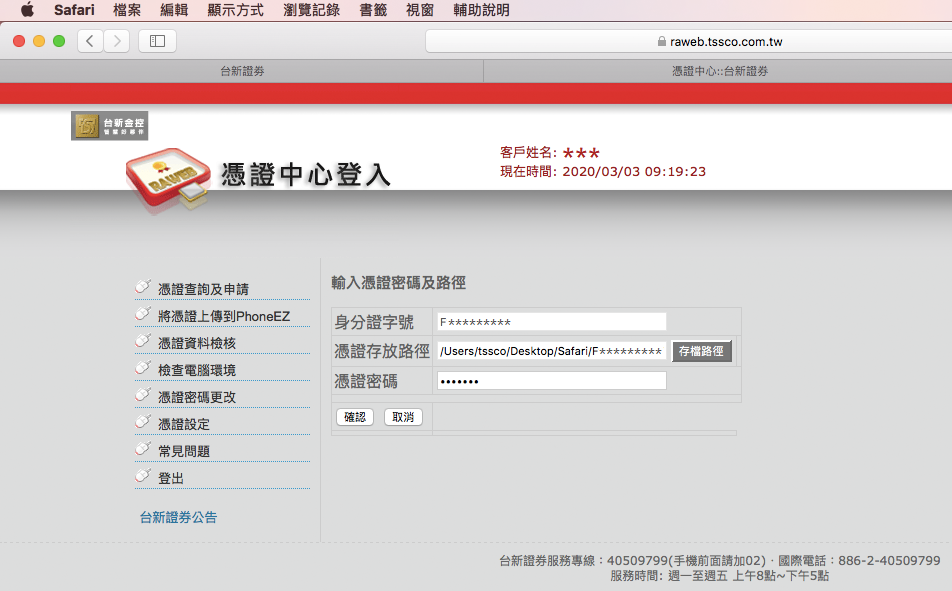The image size is (952, 591).
Task: Click the 現在時間 timestamp text
Action: click(603, 171)
